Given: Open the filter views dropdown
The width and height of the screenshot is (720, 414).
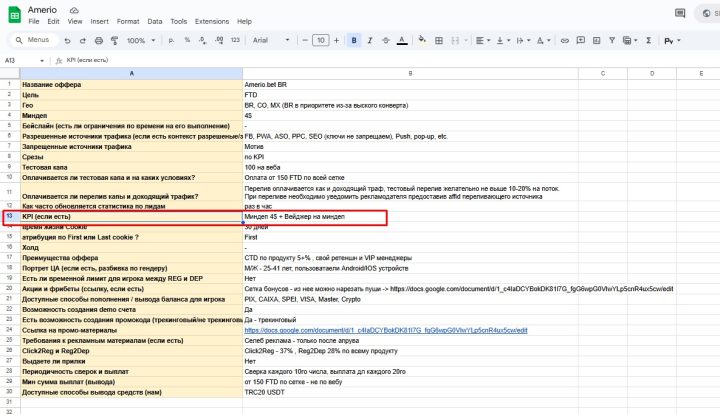Looking at the screenshot, I should point(630,40).
